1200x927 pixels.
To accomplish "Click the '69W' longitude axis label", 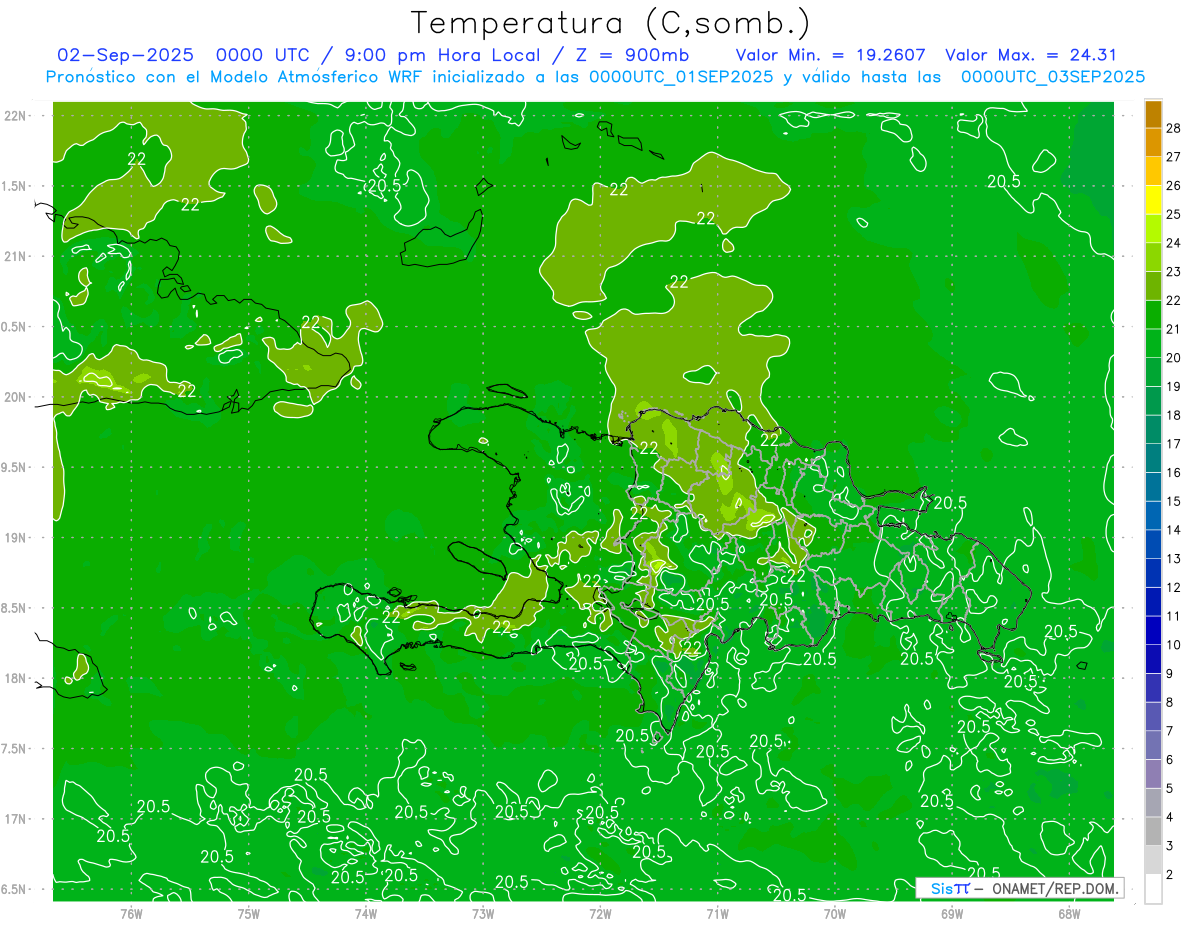I will pyautogui.click(x=952, y=913).
